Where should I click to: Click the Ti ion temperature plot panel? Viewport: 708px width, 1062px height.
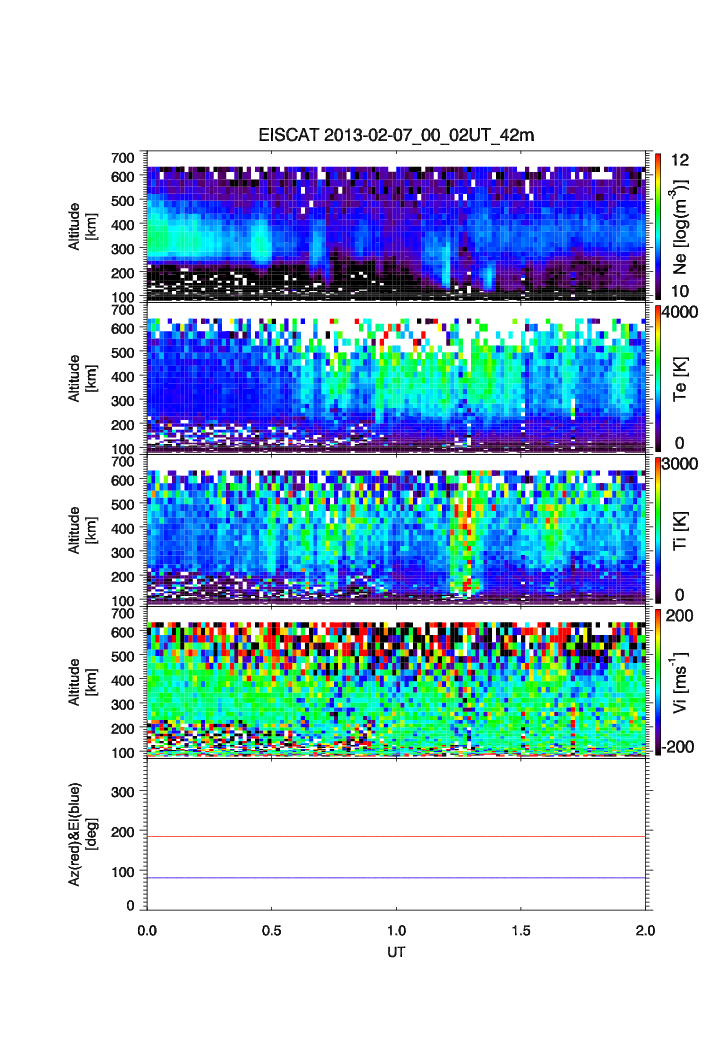coord(396,530)
